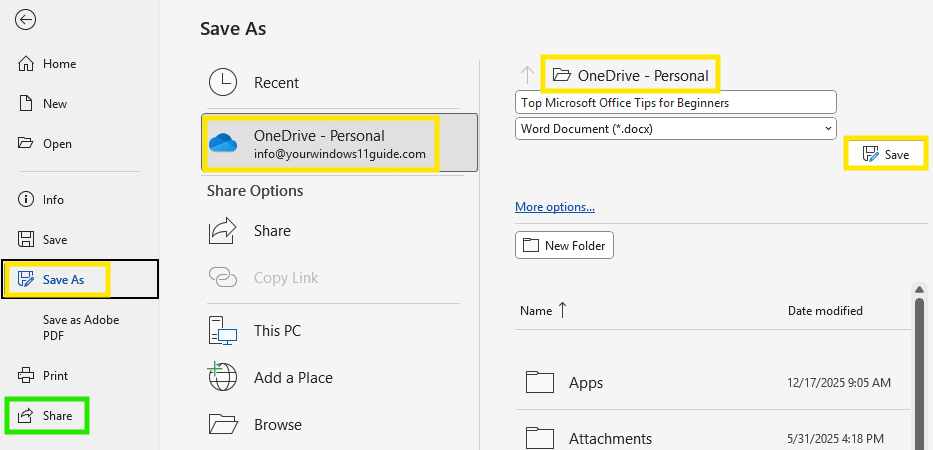Screen dimensions: 933x450
Task: Choose Save as Adobe PDF
Action: tap(81, 328)
